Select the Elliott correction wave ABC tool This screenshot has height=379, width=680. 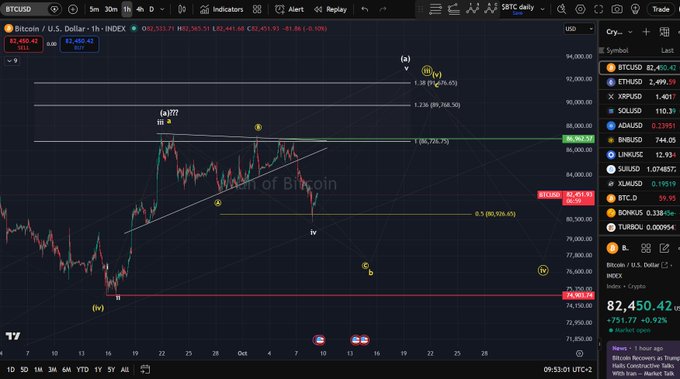490,9
